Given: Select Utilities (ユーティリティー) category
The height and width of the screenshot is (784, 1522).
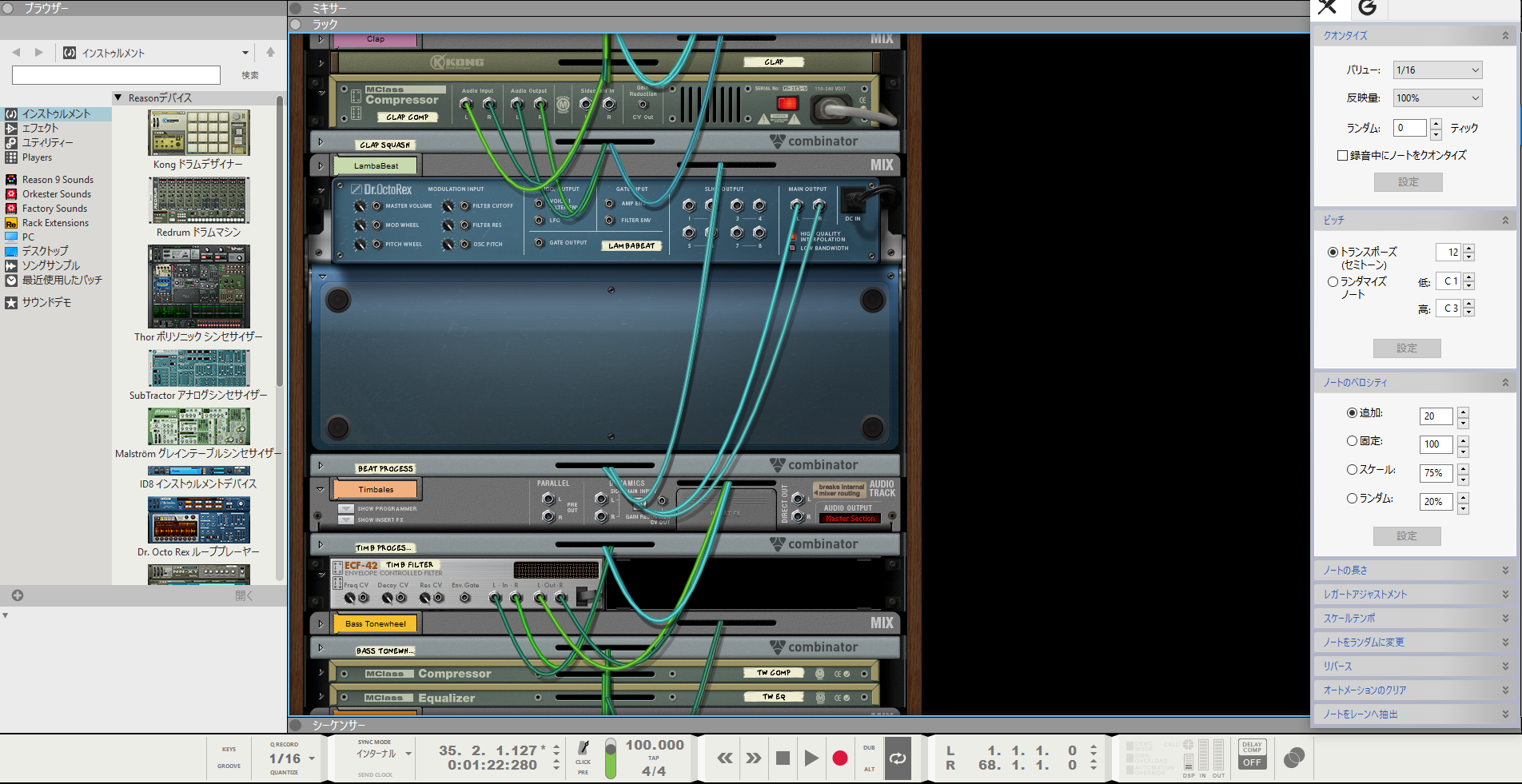Looking at the screenshot, I should click(47, 142).
